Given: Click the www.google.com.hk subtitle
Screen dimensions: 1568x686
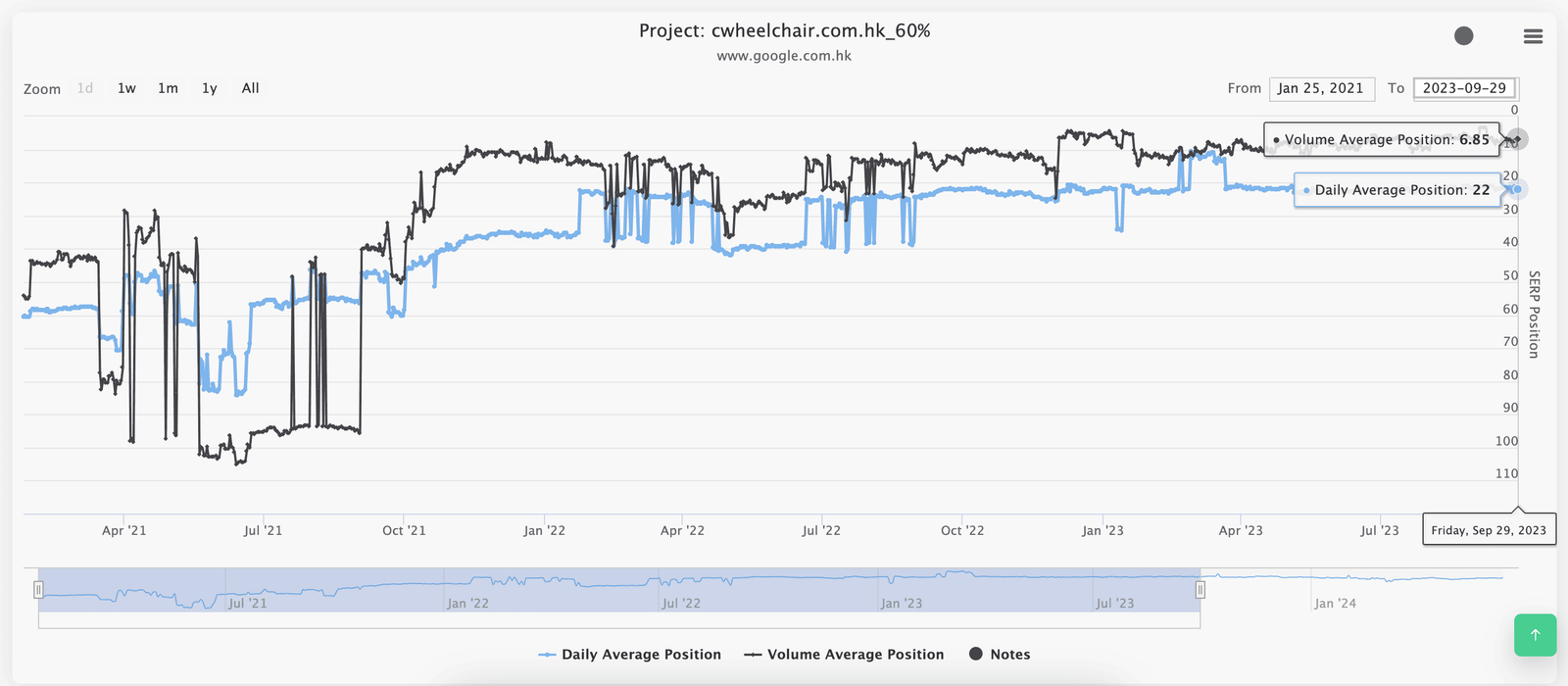Looking at the screenshot, I should point(784,56).
